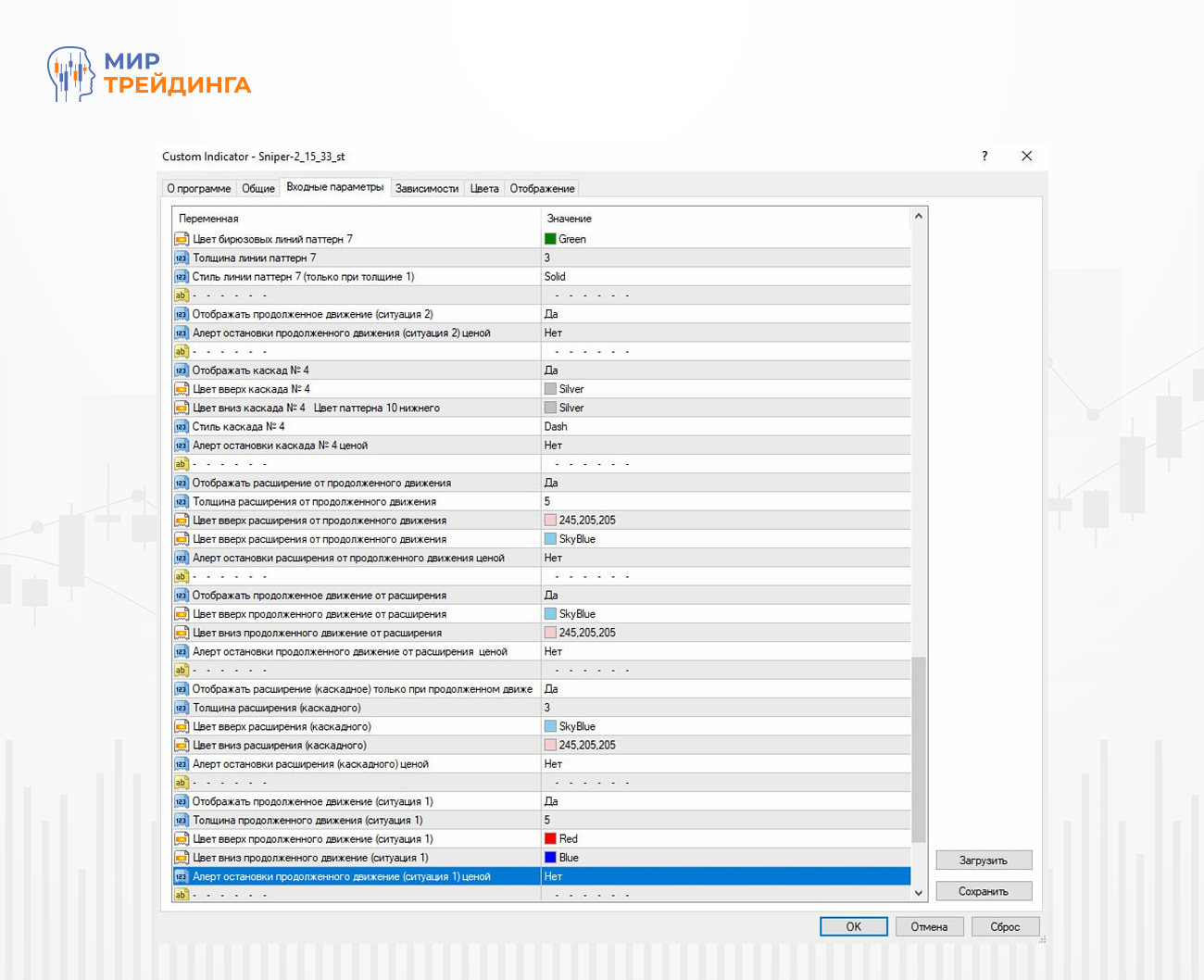Viewport: 1204px width, 980px height.
Task: Click the color icon beside 'Цвет вниз расширения (каскадного)'
Action: point(182,746)
